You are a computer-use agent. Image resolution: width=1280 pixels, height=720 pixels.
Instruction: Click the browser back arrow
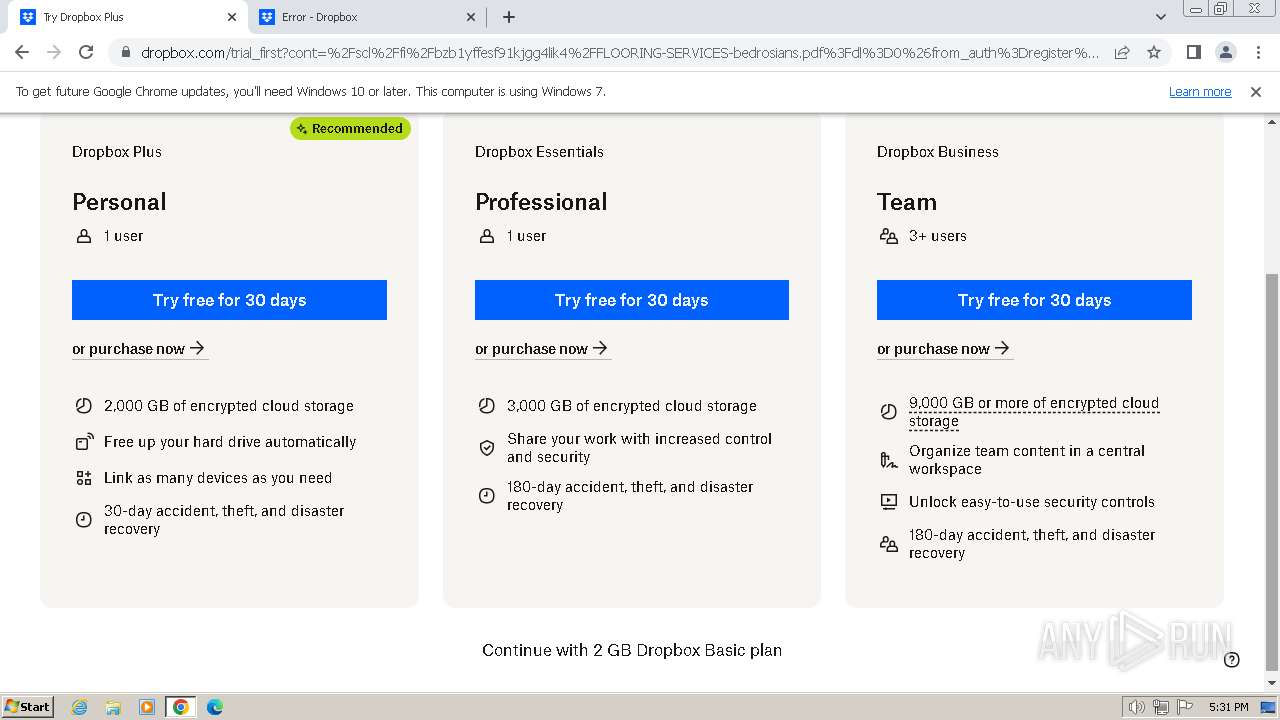pos(22,52)
